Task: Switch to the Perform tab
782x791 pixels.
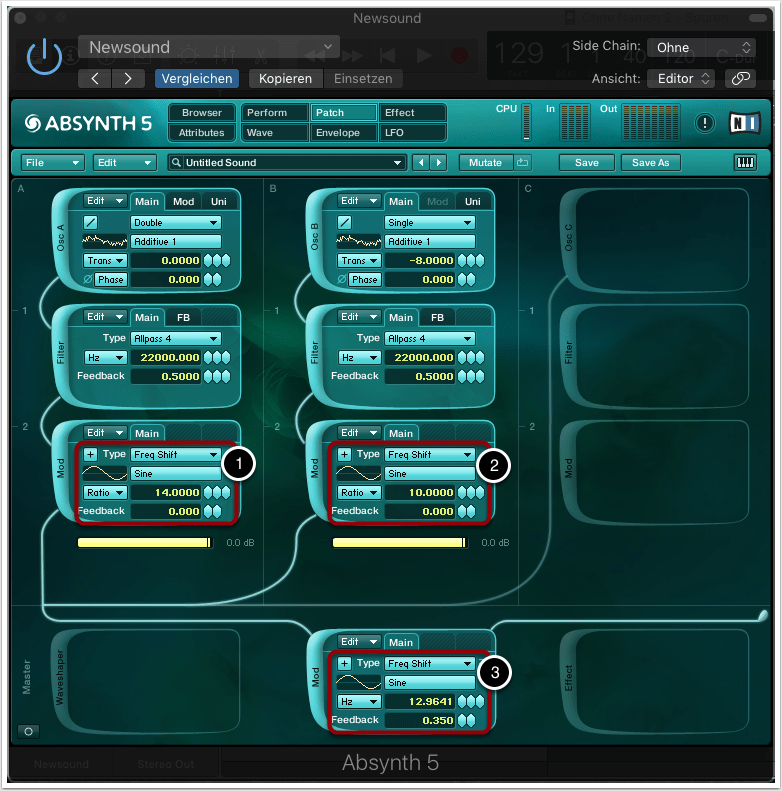Action: click(275, 112)
